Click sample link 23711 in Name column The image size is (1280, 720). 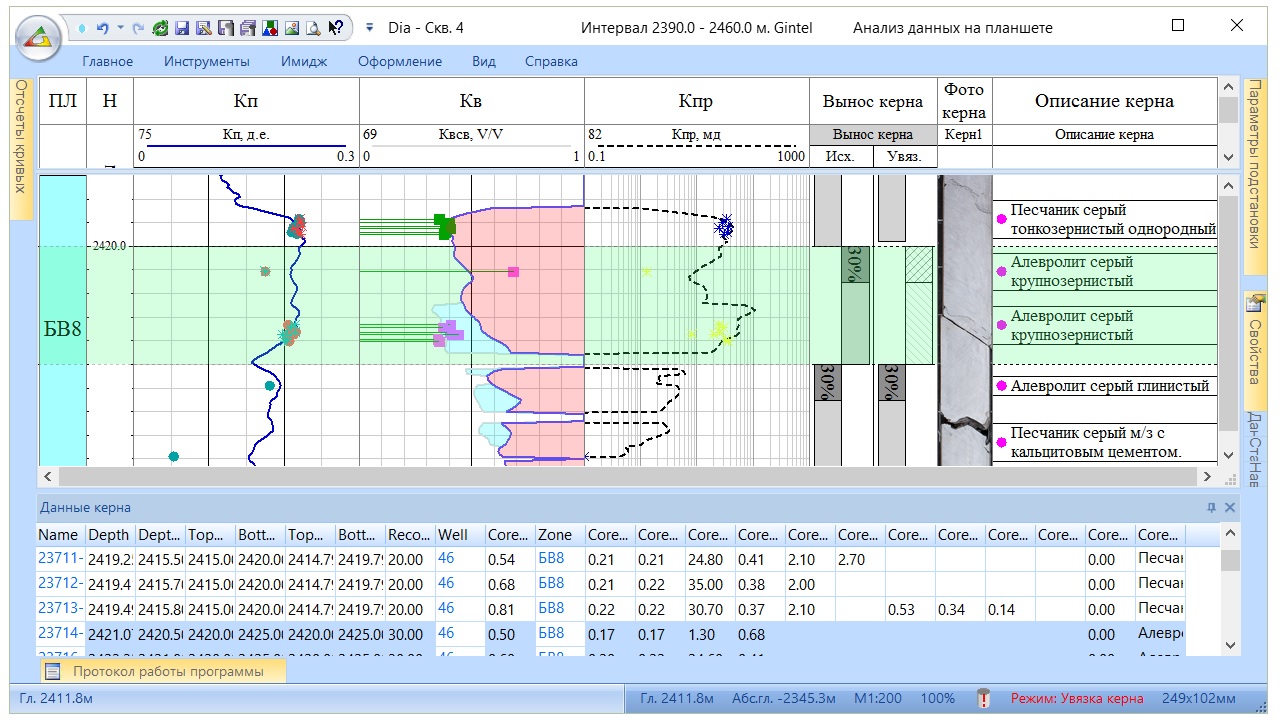pyautogui.click(x=58, y=560)
